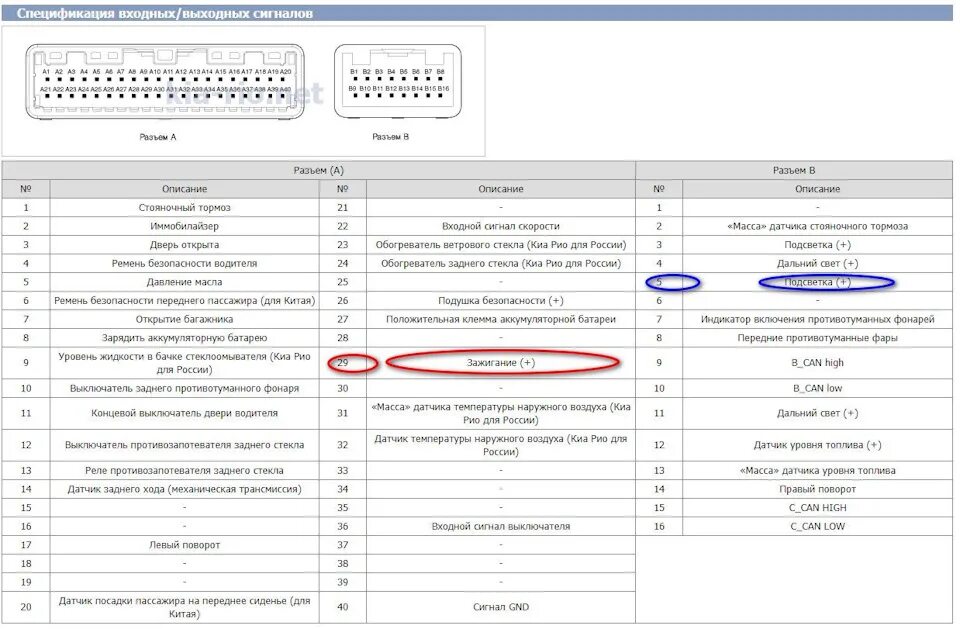Screen dimensions: 960x629
Task: Click pin number 29 in connector A
Action: click(342, 363)
